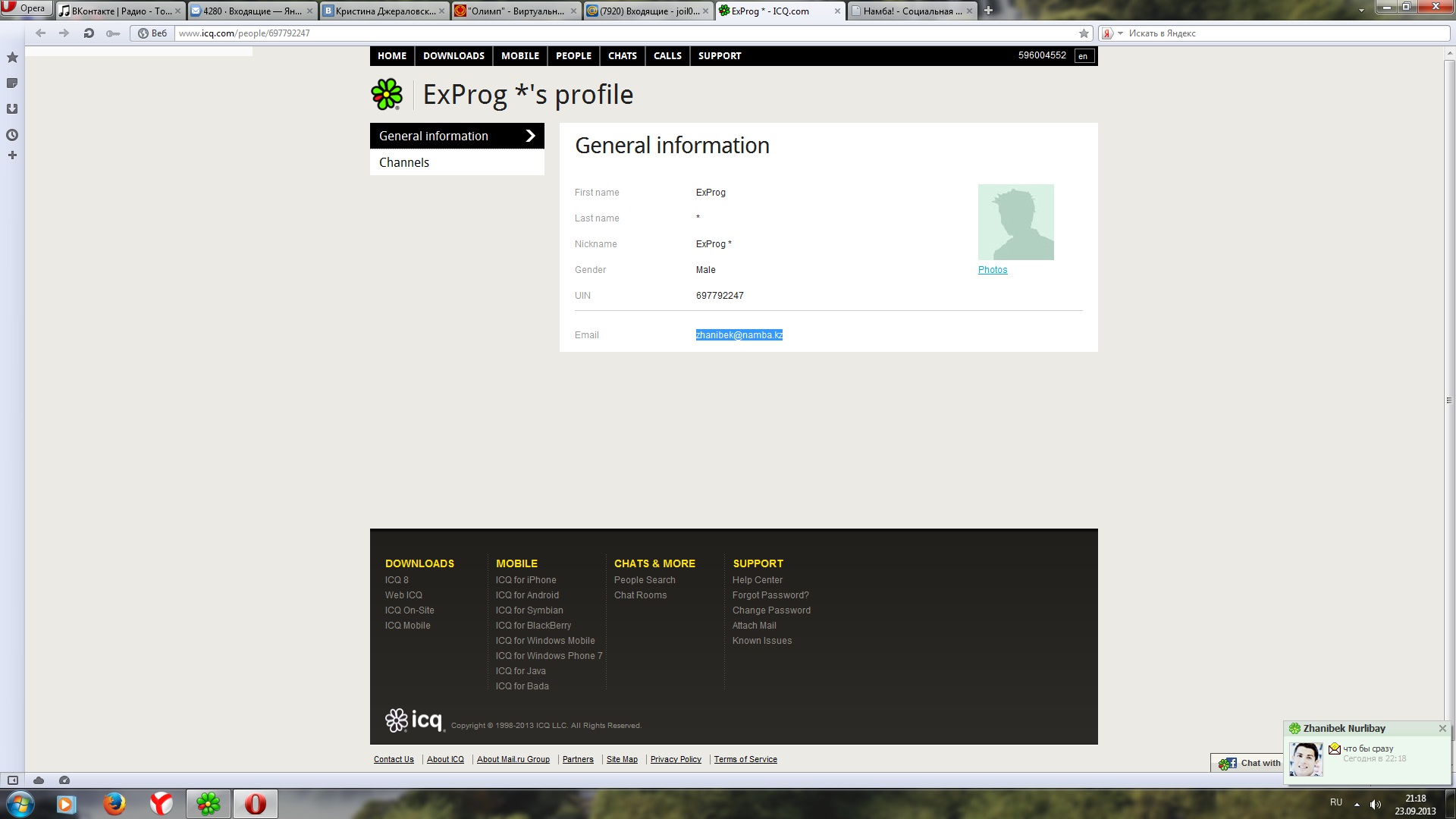Open Opera Link cloud icon
The height and width of the screenshot is (819, 1456).
(x=39, y=780)
